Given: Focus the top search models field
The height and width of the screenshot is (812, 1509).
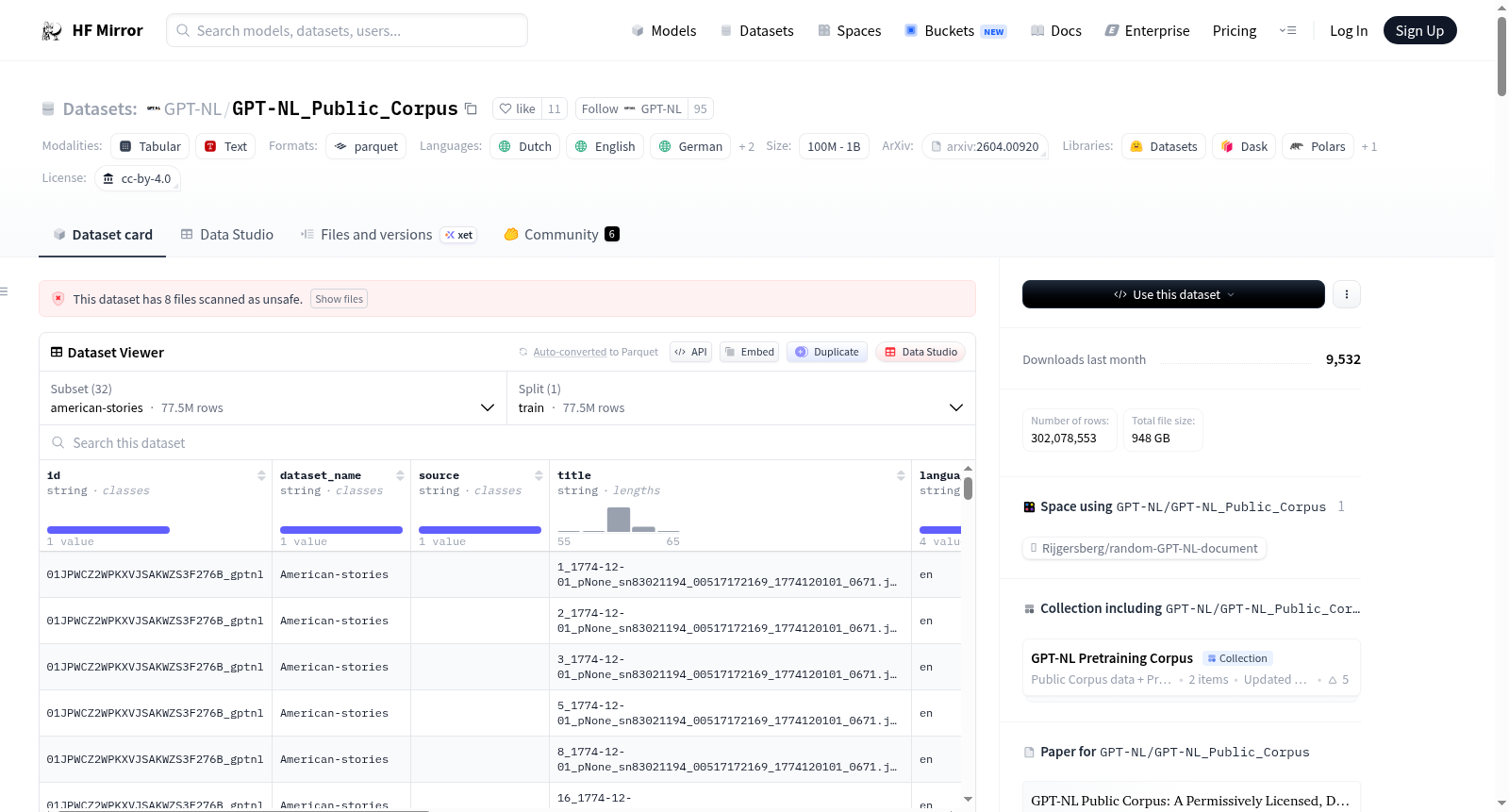Looking at the screenshot, I should [347, 30].
